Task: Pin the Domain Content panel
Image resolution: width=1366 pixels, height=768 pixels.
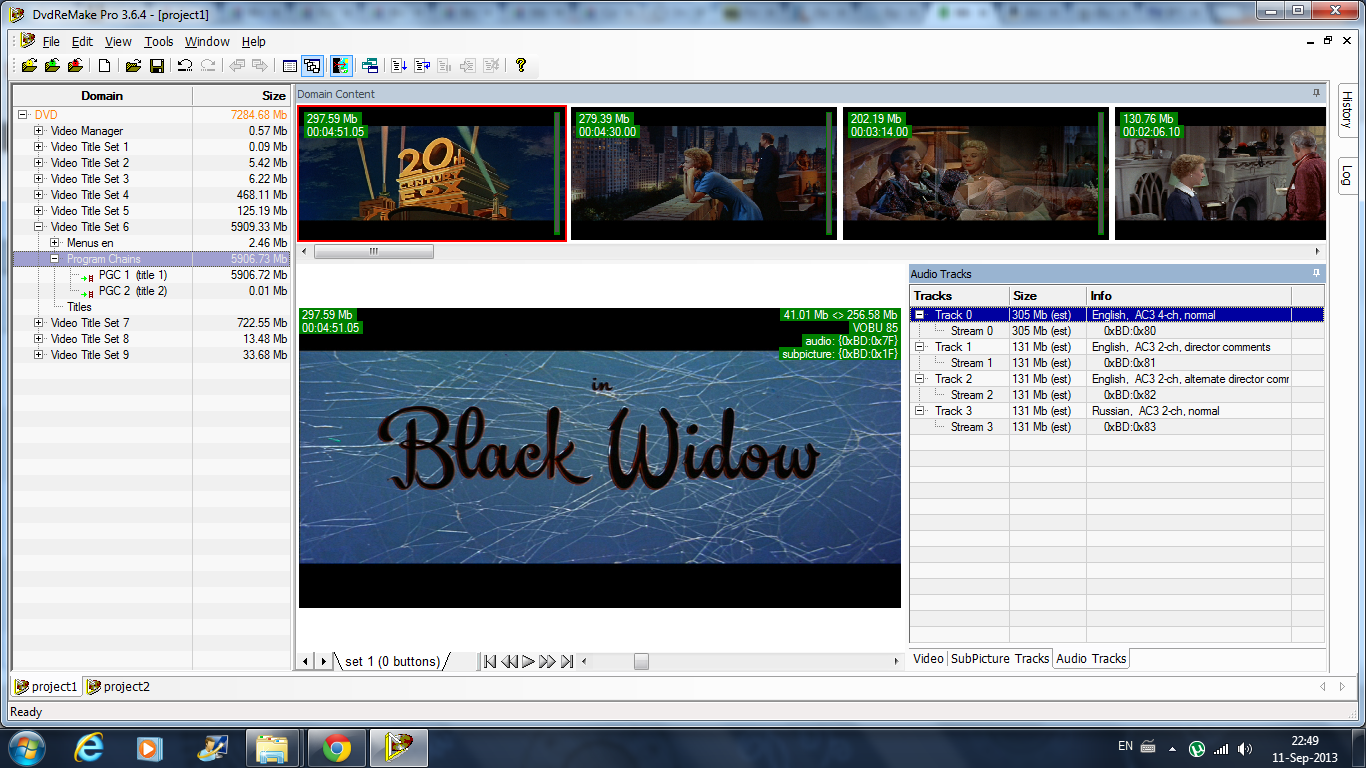Action: (1317, 93)
